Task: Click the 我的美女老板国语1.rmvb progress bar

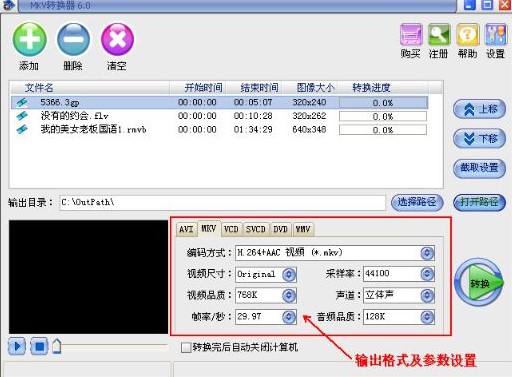Action: click(383, 130)
